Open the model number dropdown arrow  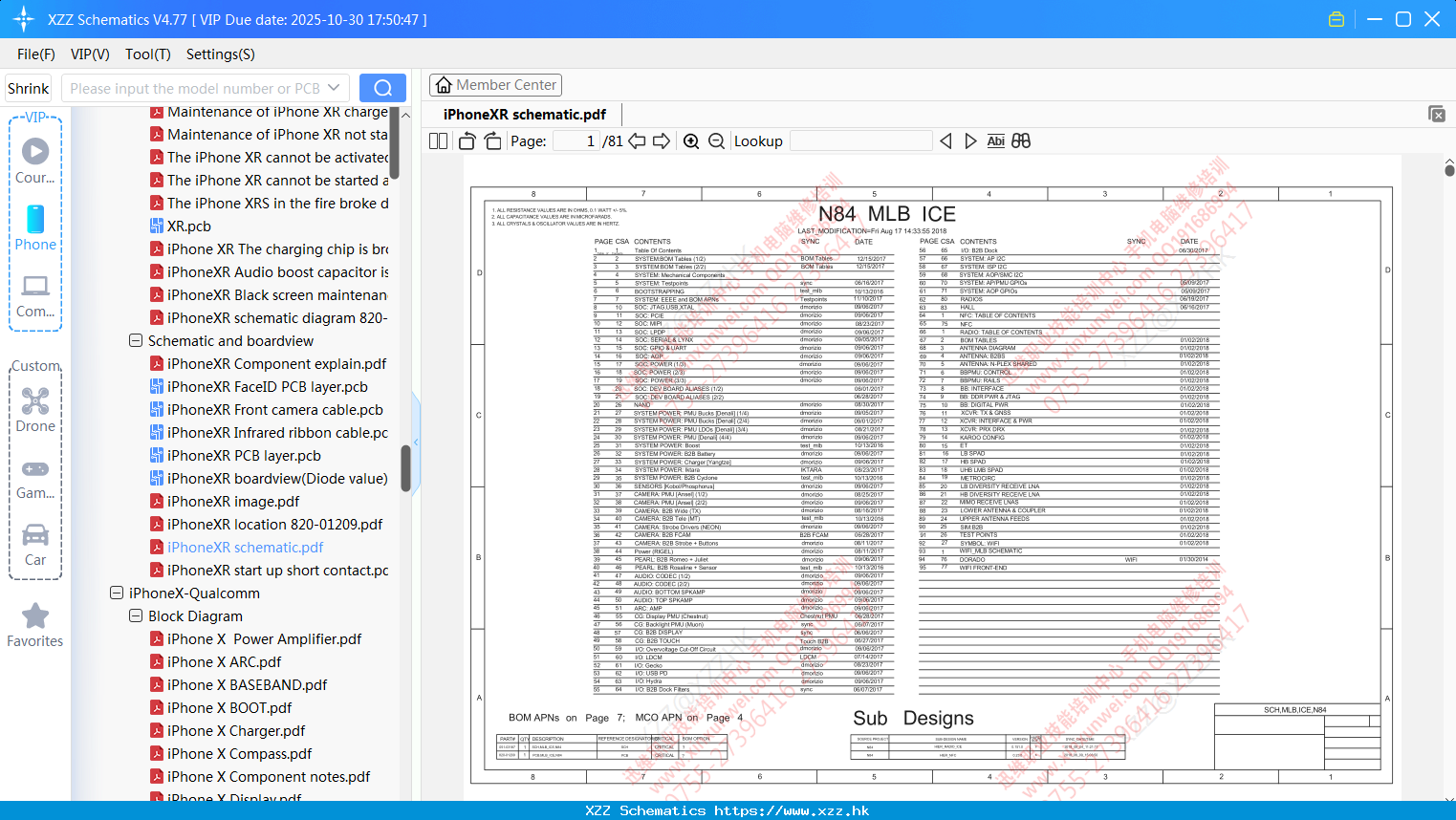[x=334, y=88]
